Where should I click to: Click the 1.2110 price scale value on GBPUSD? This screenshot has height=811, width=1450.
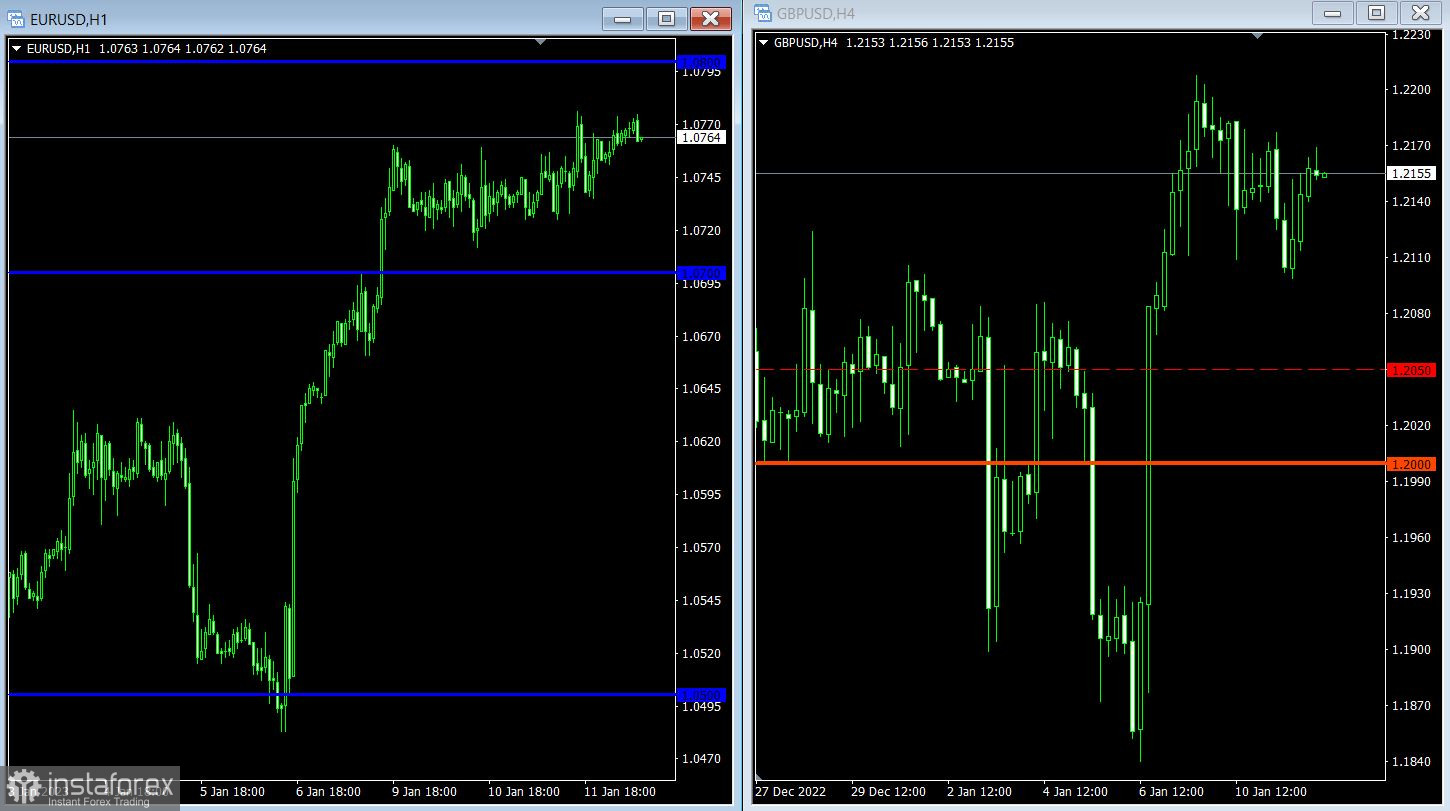pos(1411,257)
